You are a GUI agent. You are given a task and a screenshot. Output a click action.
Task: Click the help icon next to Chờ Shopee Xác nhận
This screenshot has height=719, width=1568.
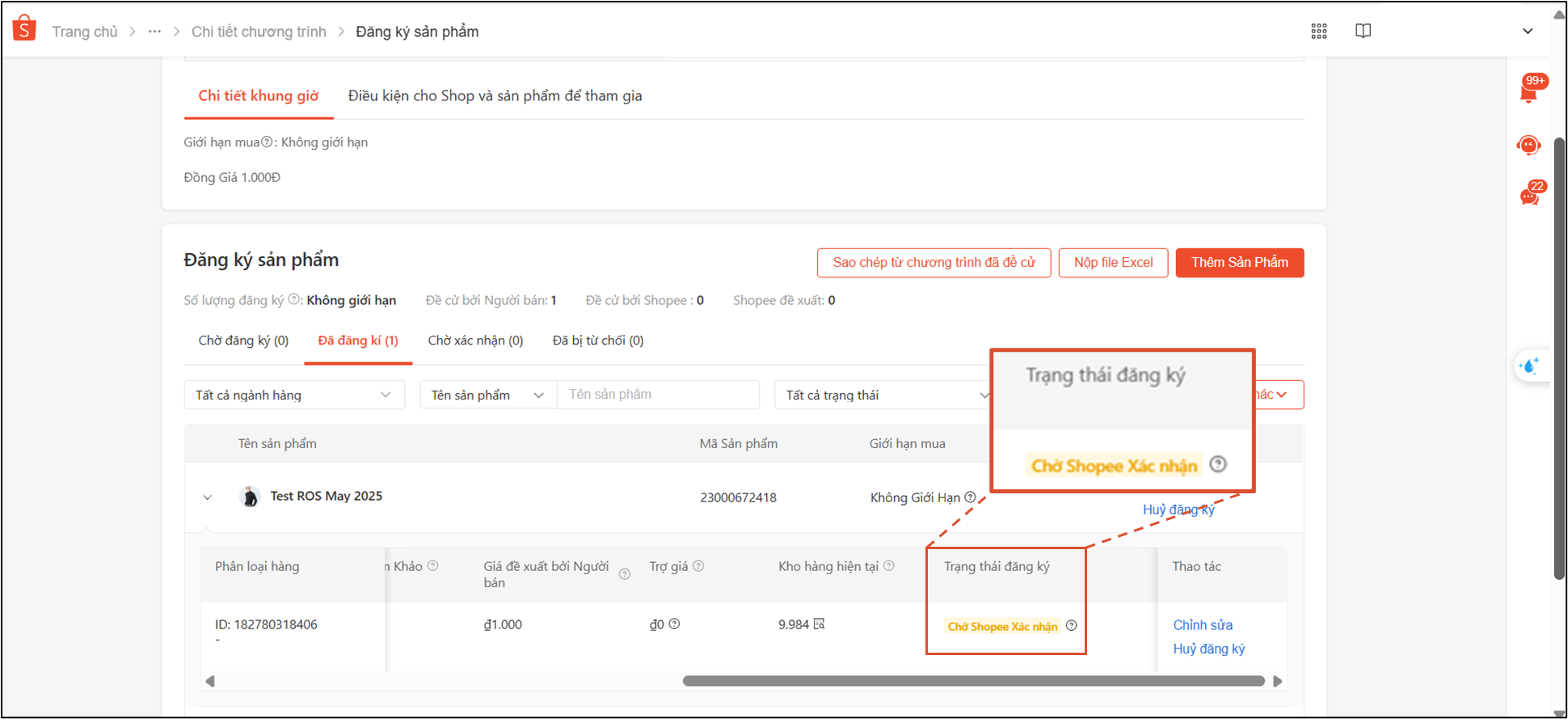click(x=1071, y=625)
